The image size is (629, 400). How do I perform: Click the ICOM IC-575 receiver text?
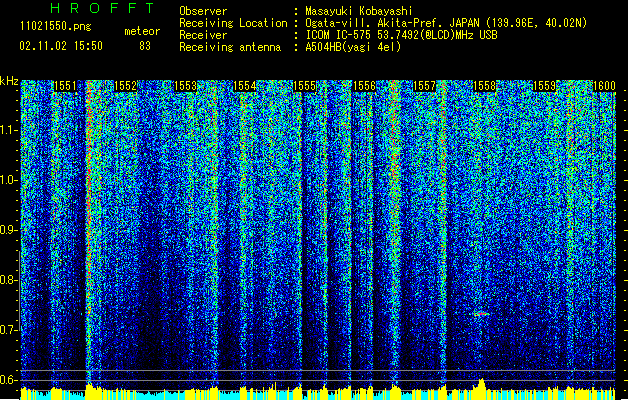401,35
